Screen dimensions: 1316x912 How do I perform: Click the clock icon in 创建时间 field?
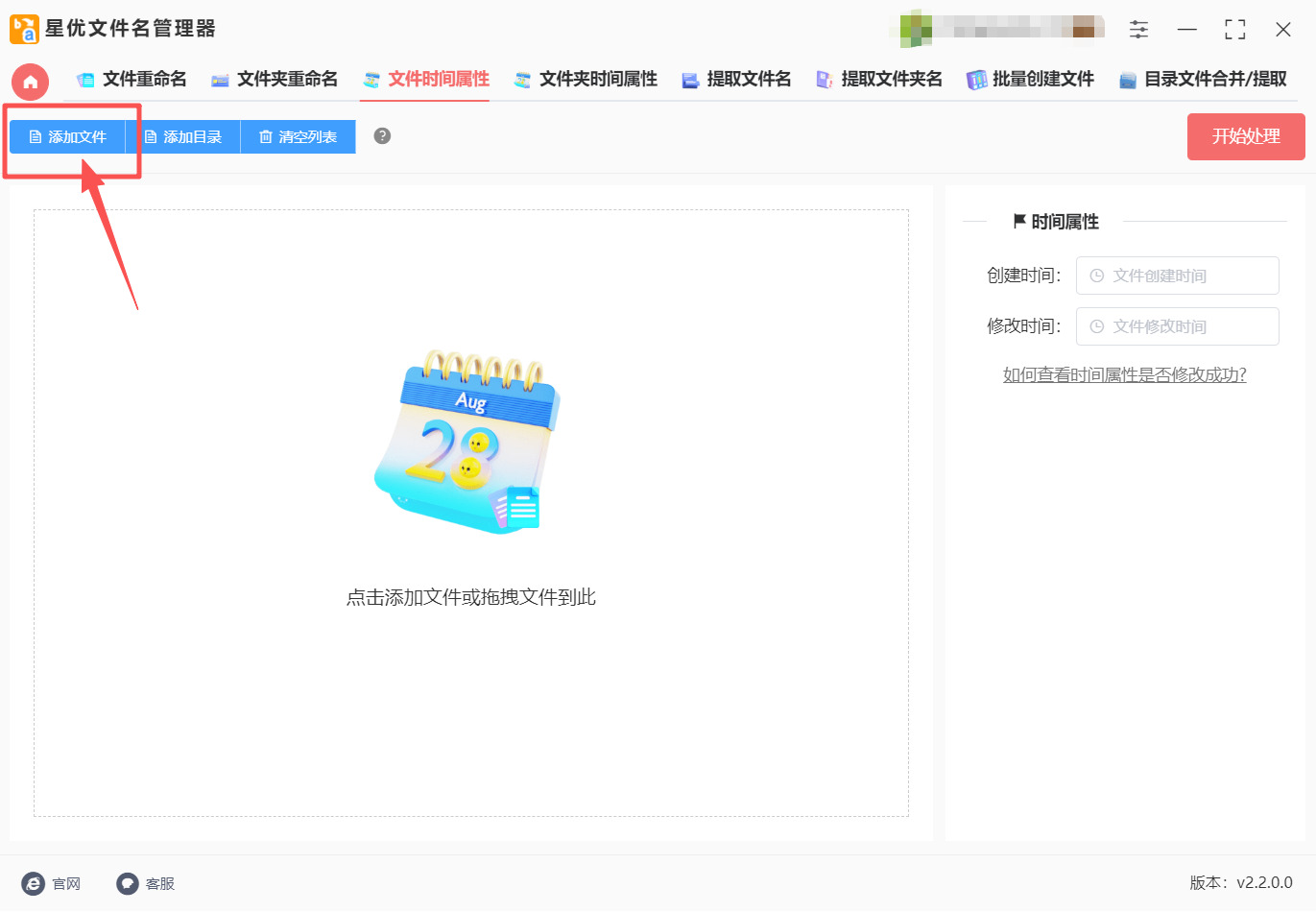tap(1096, 276)
